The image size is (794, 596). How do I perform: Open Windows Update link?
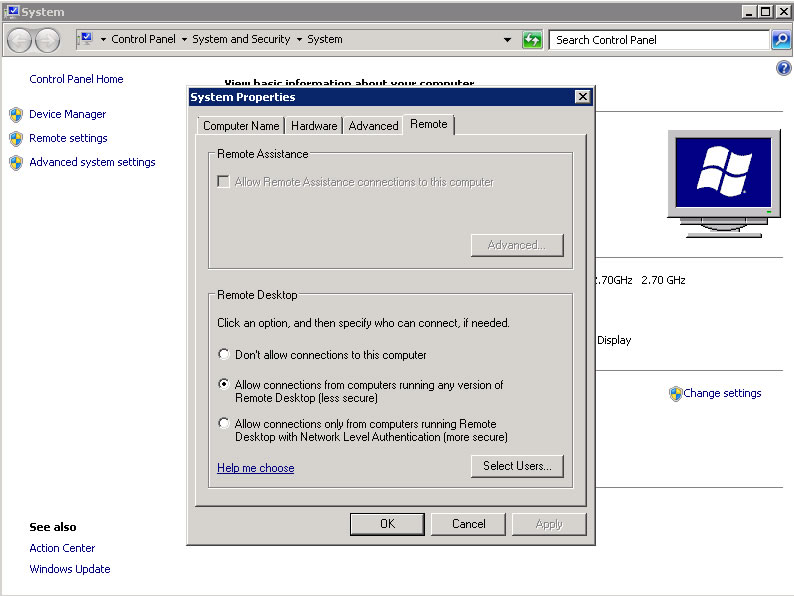click(x=70, y=569)
